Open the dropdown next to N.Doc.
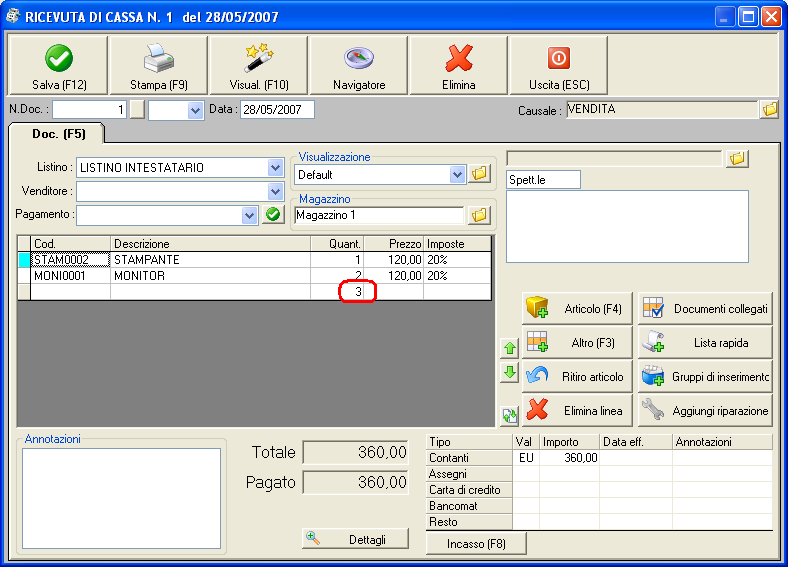The image size is (788, 567). point(195,110)
